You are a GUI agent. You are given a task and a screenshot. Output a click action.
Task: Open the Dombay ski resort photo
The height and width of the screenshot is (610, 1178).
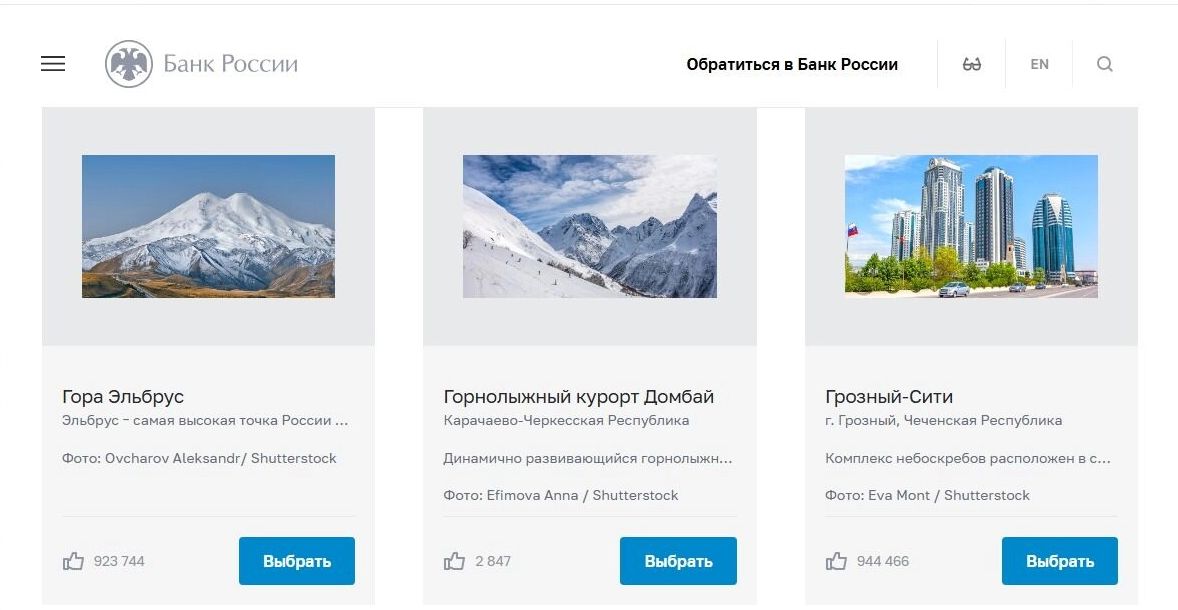point(590,226)
